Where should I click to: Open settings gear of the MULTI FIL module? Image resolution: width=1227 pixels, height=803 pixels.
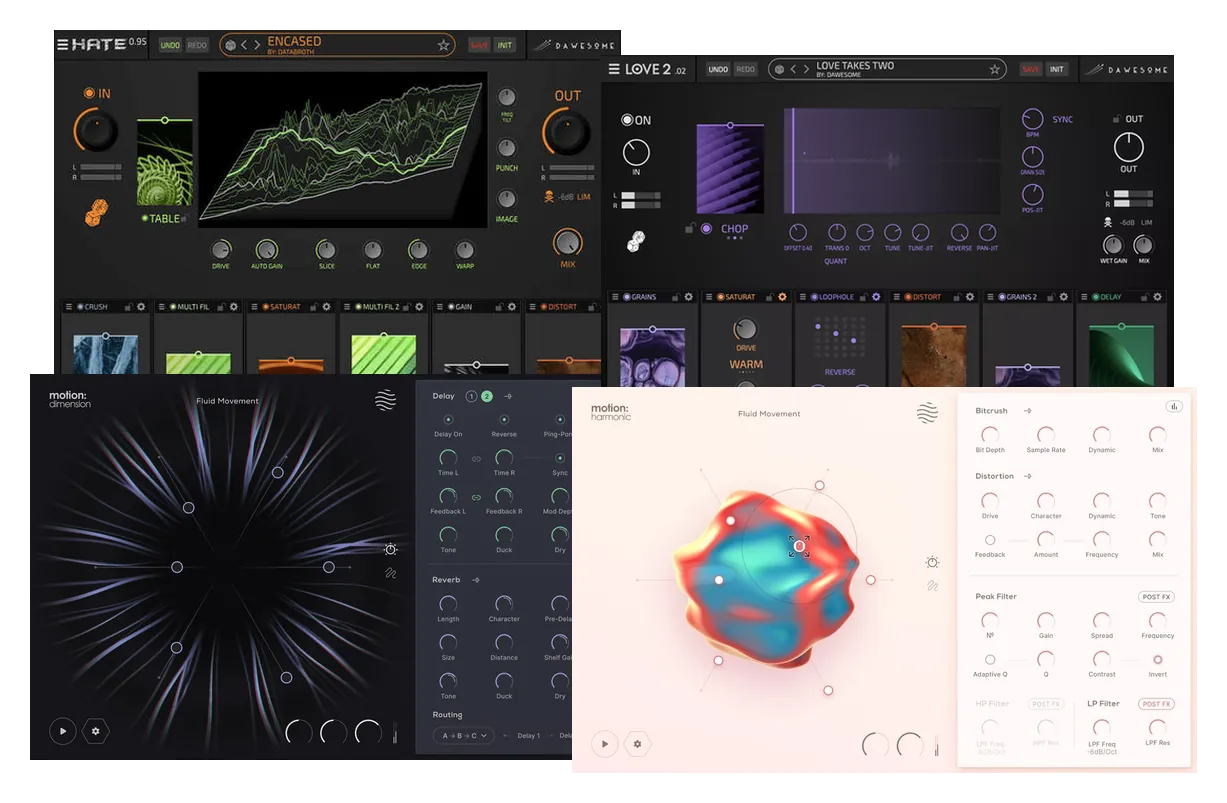233,307
